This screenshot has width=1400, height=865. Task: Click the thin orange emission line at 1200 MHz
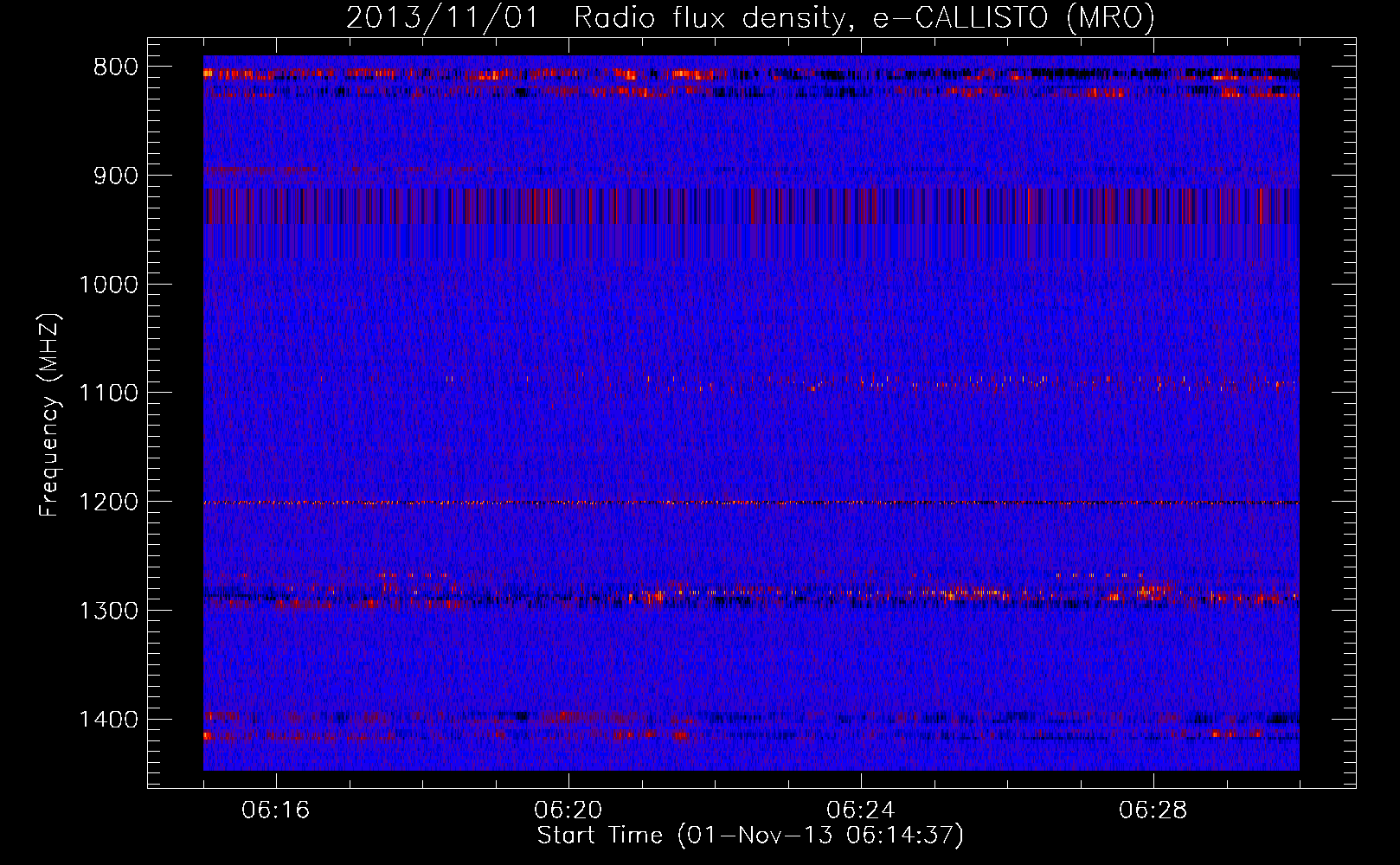coord(751,503)
